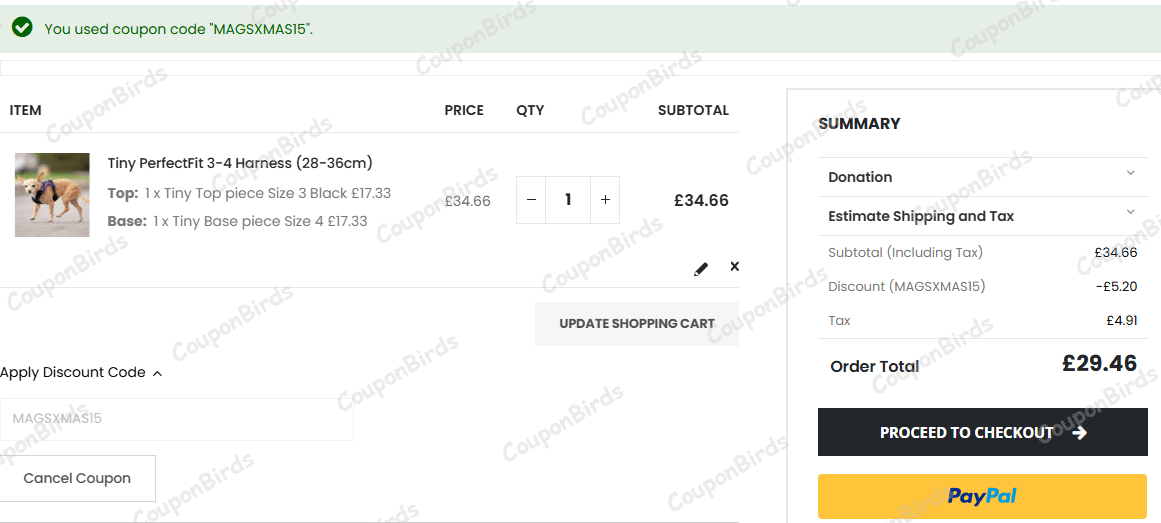Click the dog harness product thumbnail
This screenshot has width=1161, height=523.
pos(52,195)
